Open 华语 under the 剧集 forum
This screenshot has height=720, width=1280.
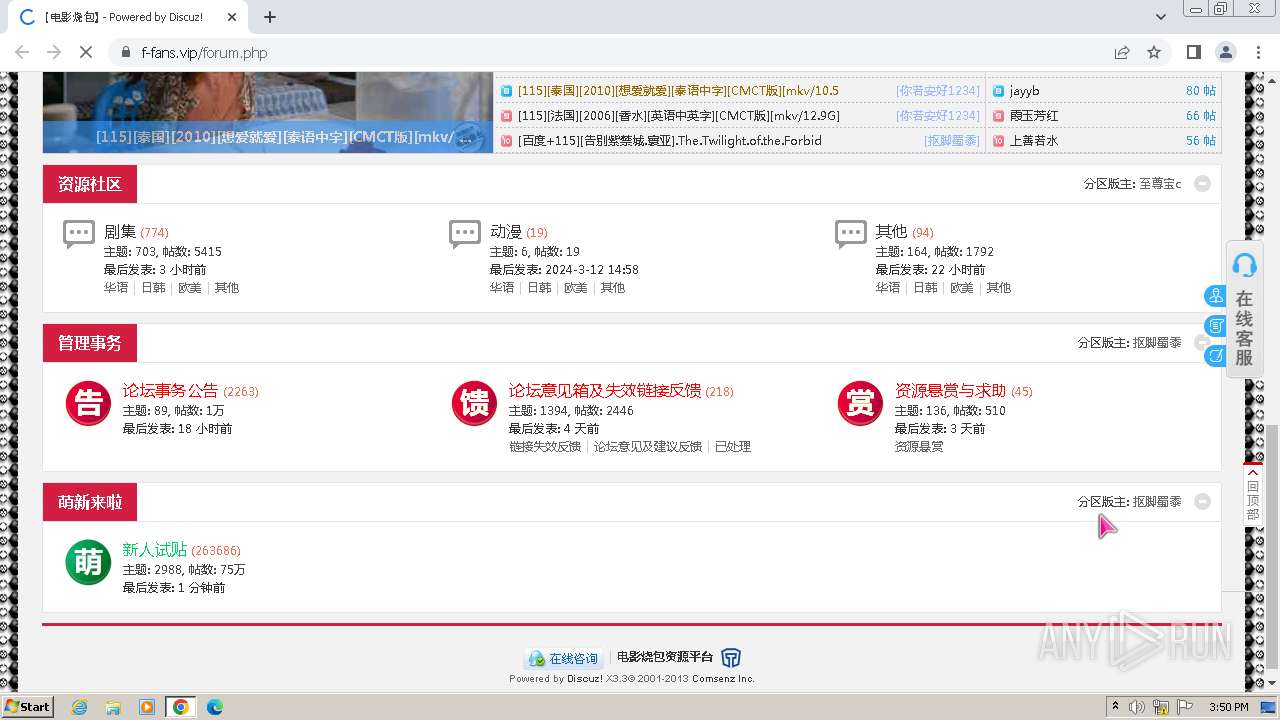point(116,288)
